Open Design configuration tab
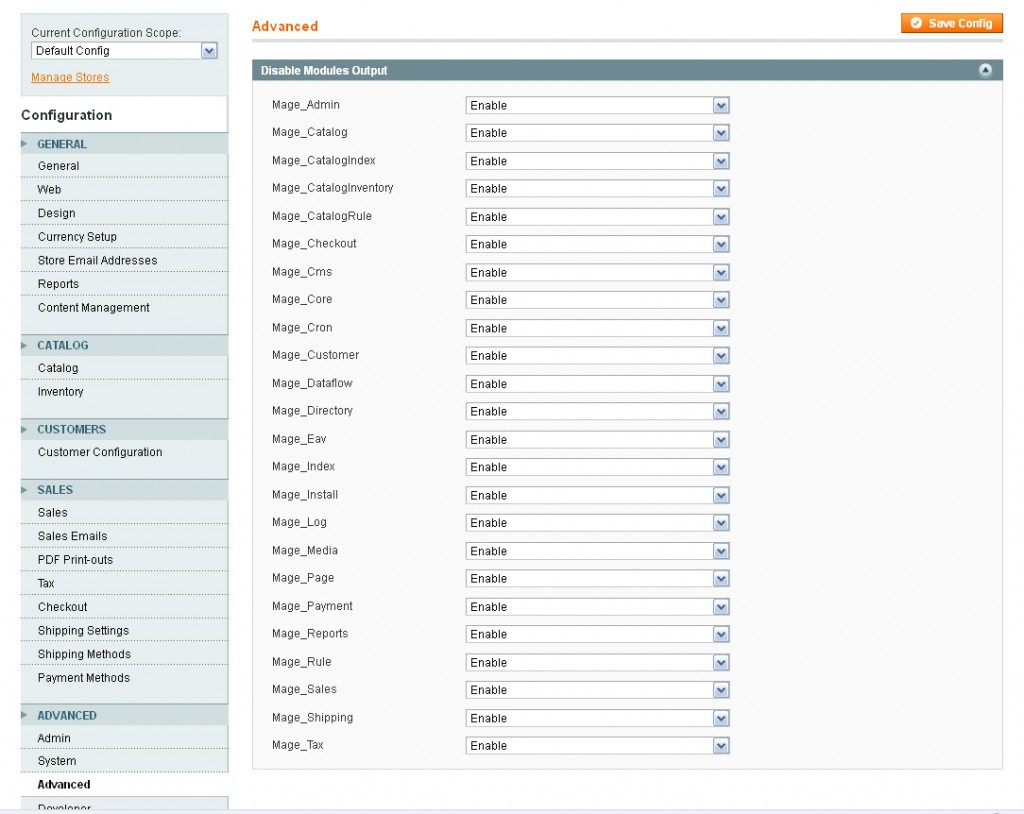 point(124,213)
